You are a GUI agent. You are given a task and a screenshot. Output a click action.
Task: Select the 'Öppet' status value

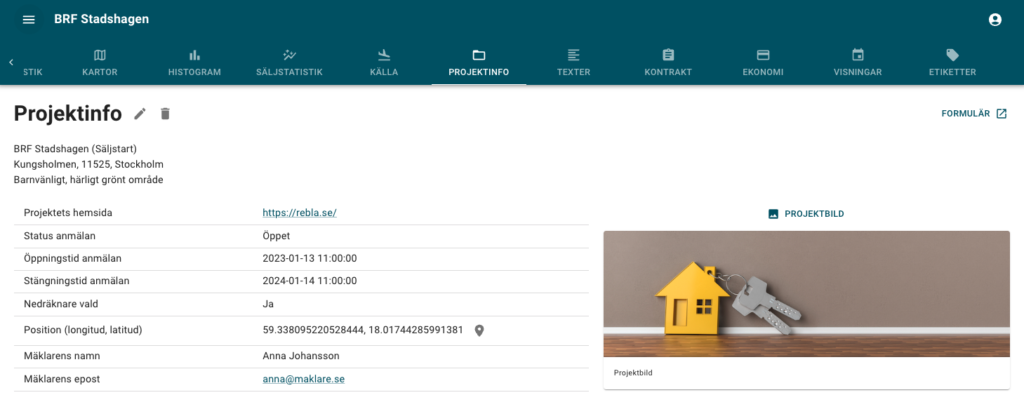coord(276,236)
